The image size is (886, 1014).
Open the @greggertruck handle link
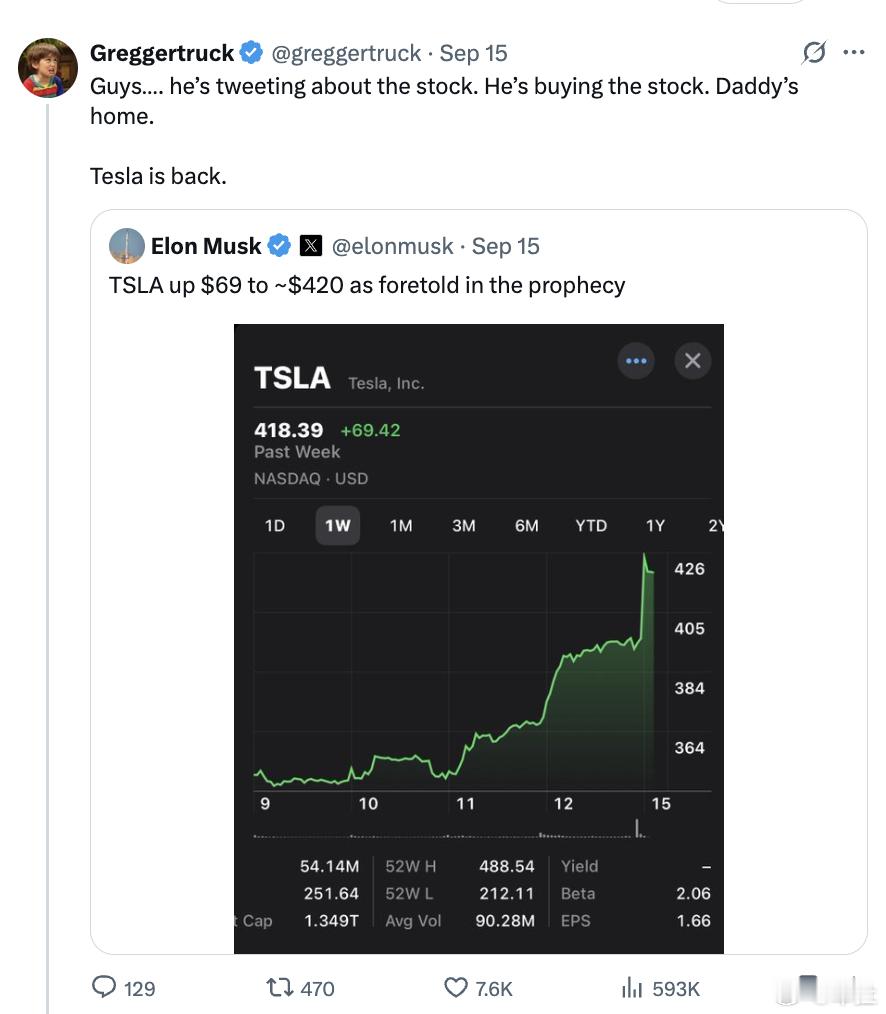point(346,53)
